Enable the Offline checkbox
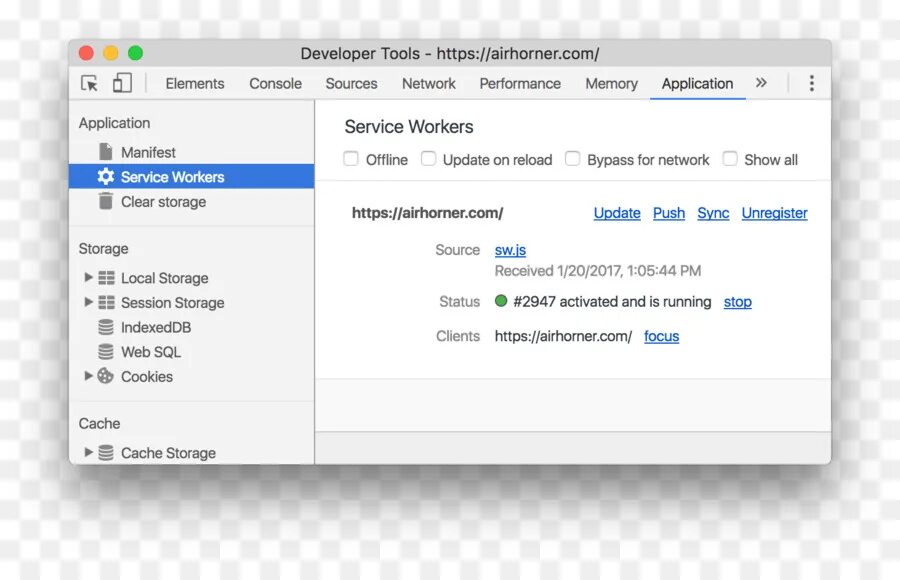This screenshot has width=900, height=580. (x=351, y=158)
